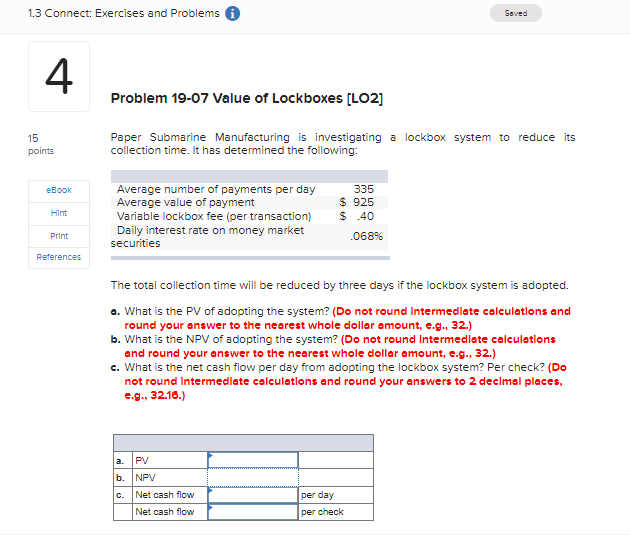Click the 'per day' unit cell
This screenshot has width=630, height=536.
point(336,495)
